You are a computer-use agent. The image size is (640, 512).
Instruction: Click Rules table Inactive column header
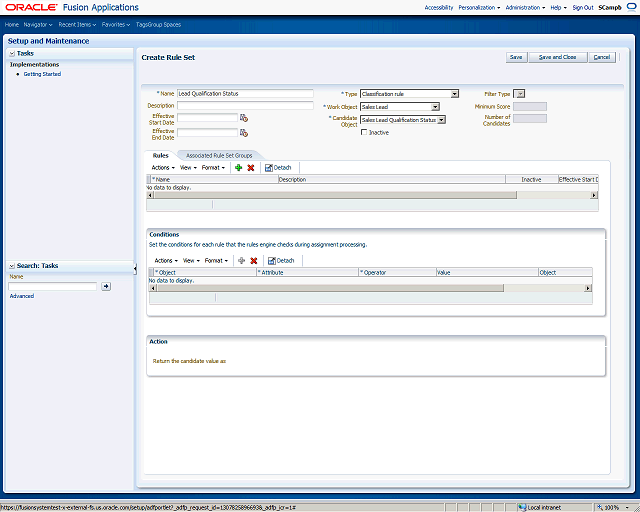coord(532,179)
